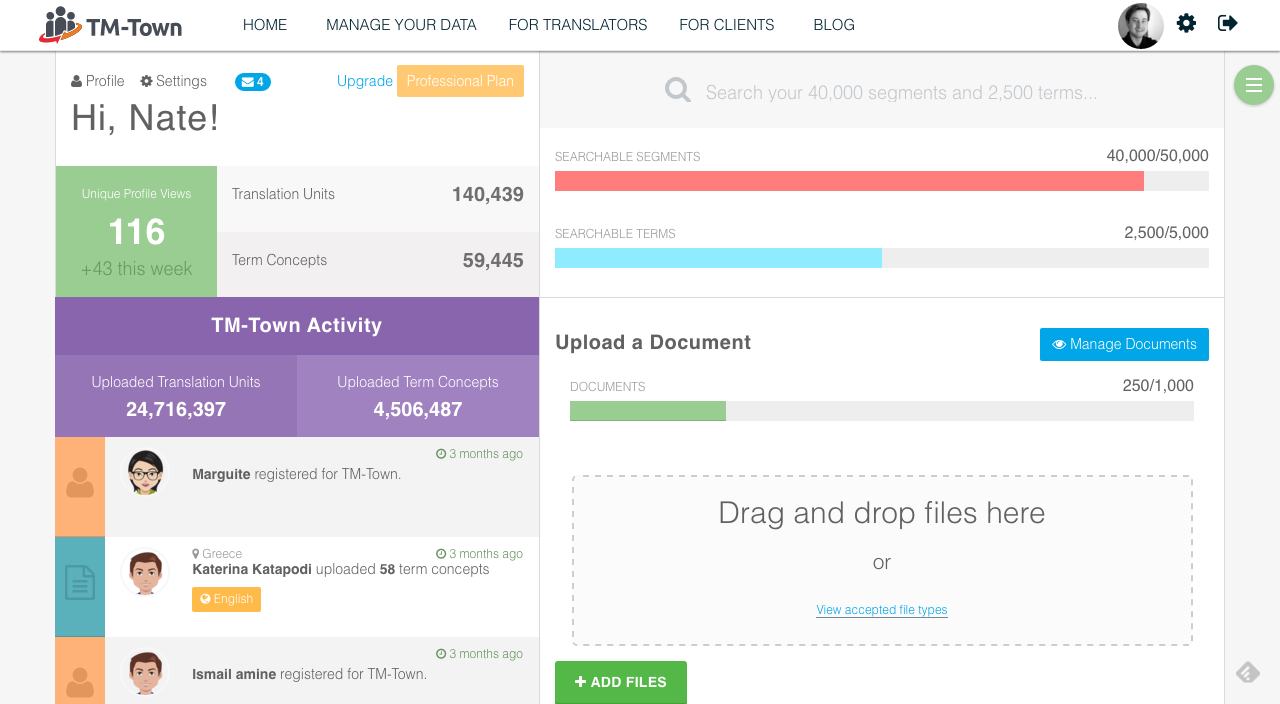Click 40,000/50,000 segments value
This screenshot has height=704, width=1280.
1157,156
